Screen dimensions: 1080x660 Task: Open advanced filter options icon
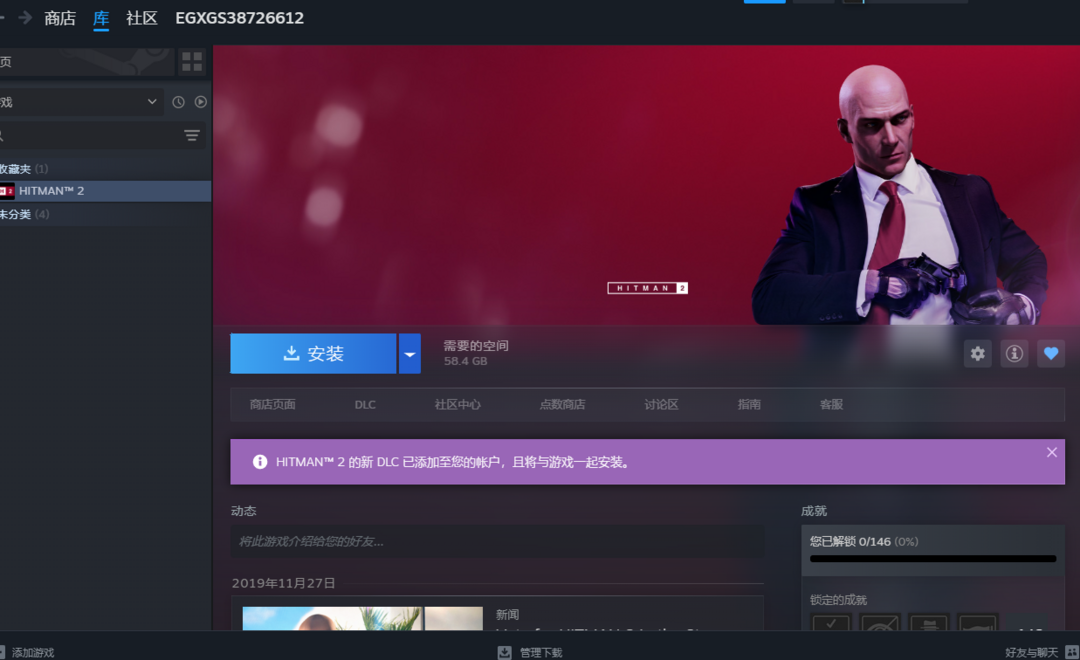tap(192, 135)
